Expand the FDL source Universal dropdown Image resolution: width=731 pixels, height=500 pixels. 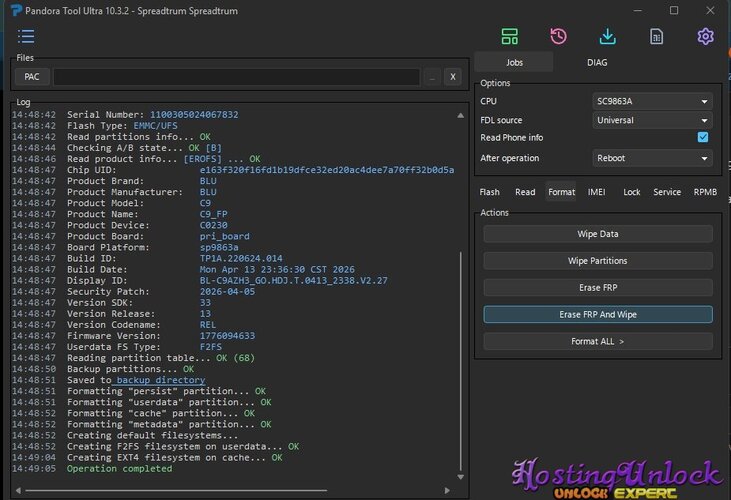click(652, 120)
